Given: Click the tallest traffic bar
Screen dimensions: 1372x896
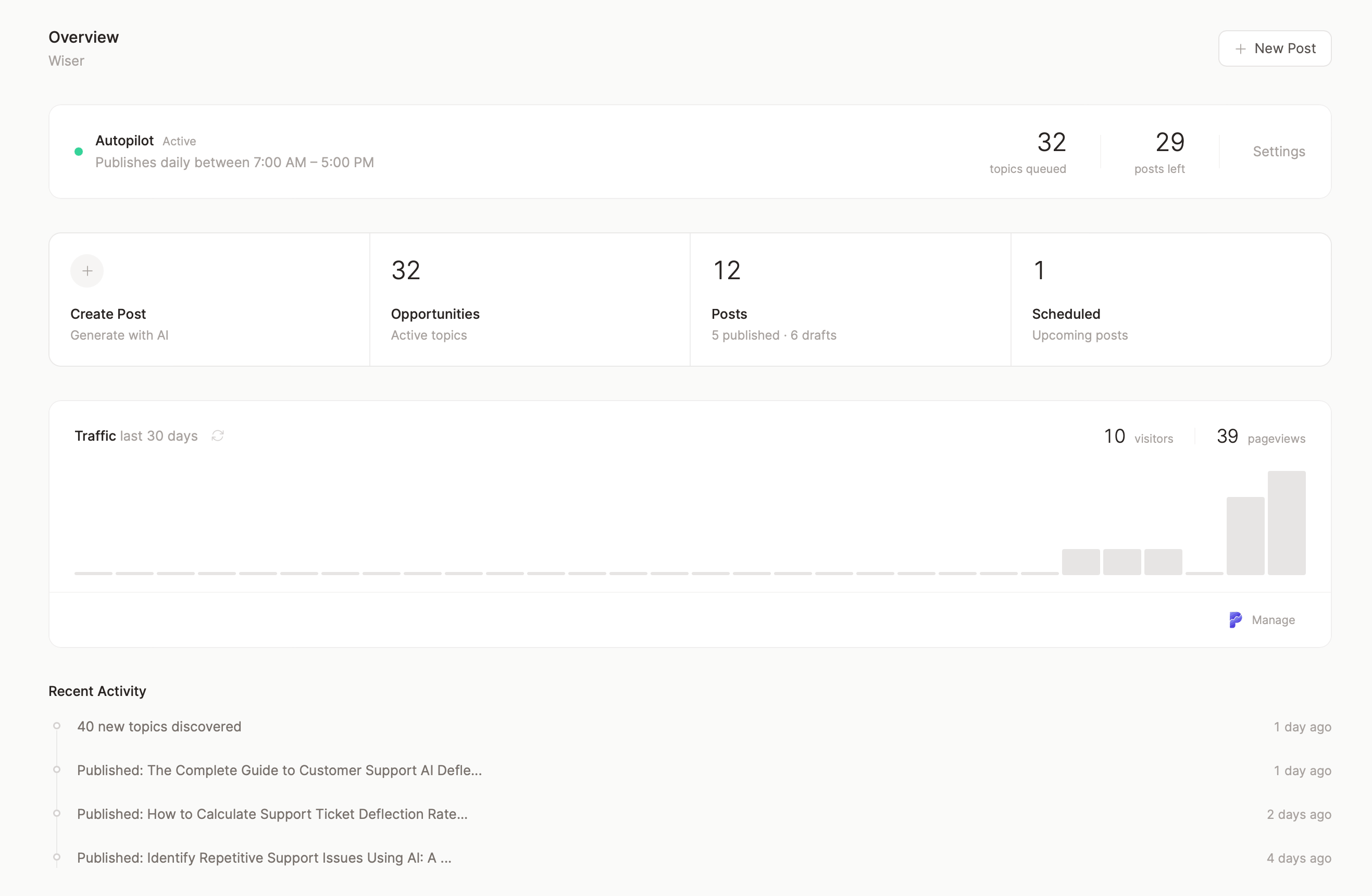Looking at the screenshot, I should [x=1286, y=523].
